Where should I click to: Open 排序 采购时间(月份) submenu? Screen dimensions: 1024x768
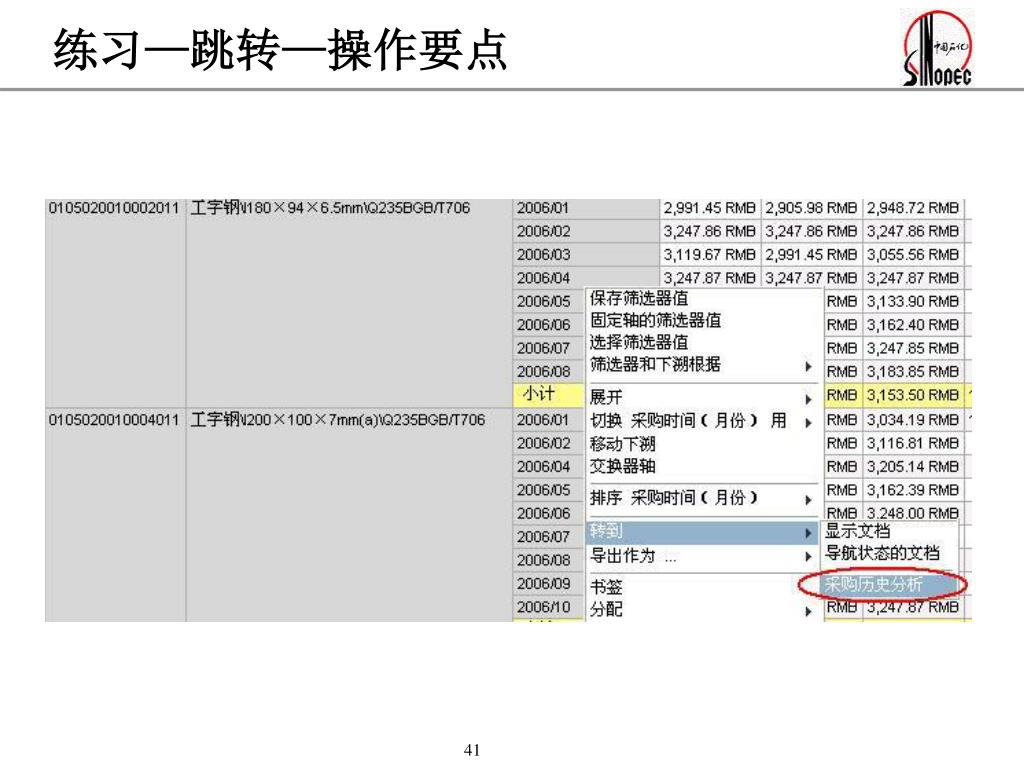[x=703, y=498]
